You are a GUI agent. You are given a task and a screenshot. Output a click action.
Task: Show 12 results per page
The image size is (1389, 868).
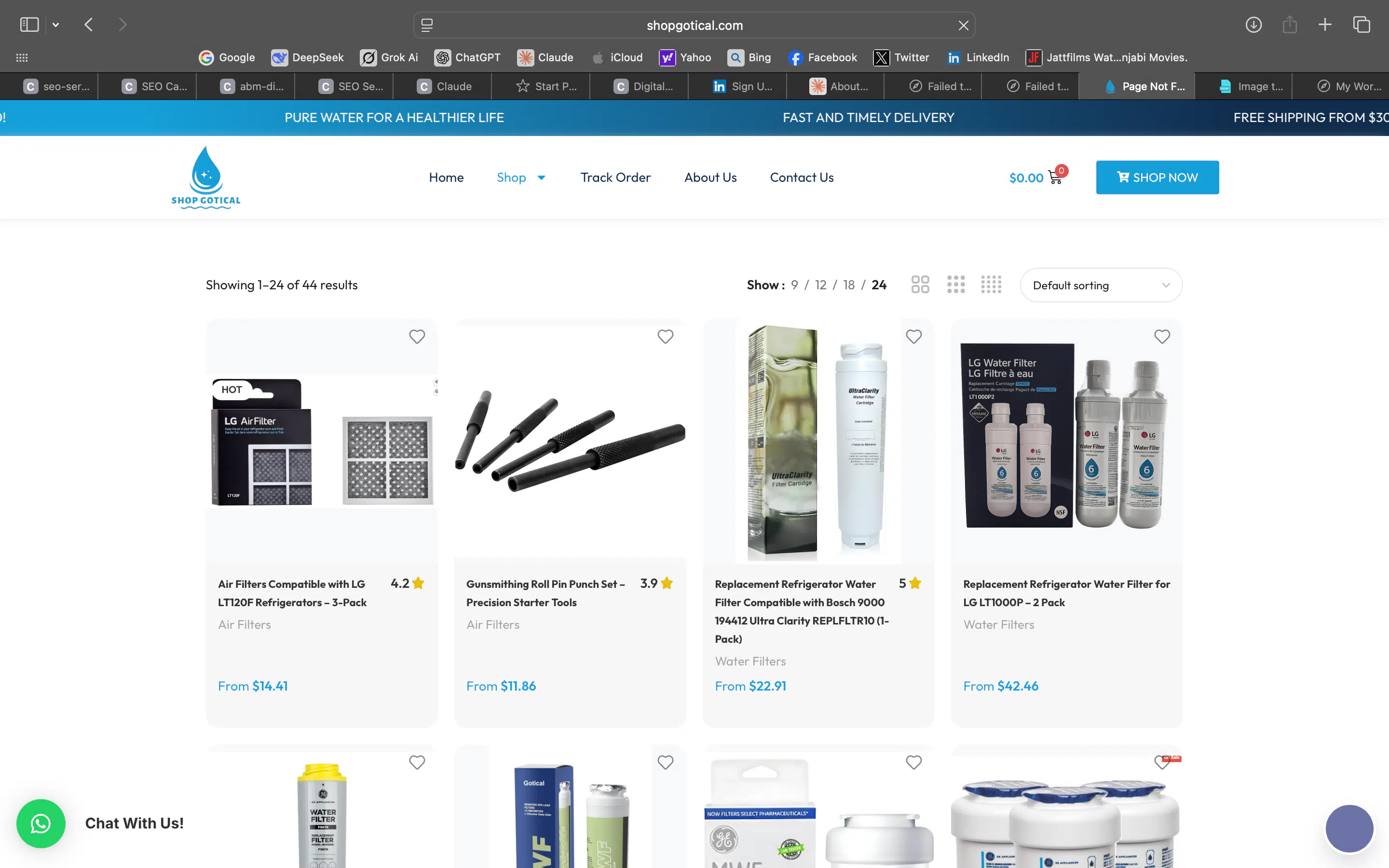point(820,284)
